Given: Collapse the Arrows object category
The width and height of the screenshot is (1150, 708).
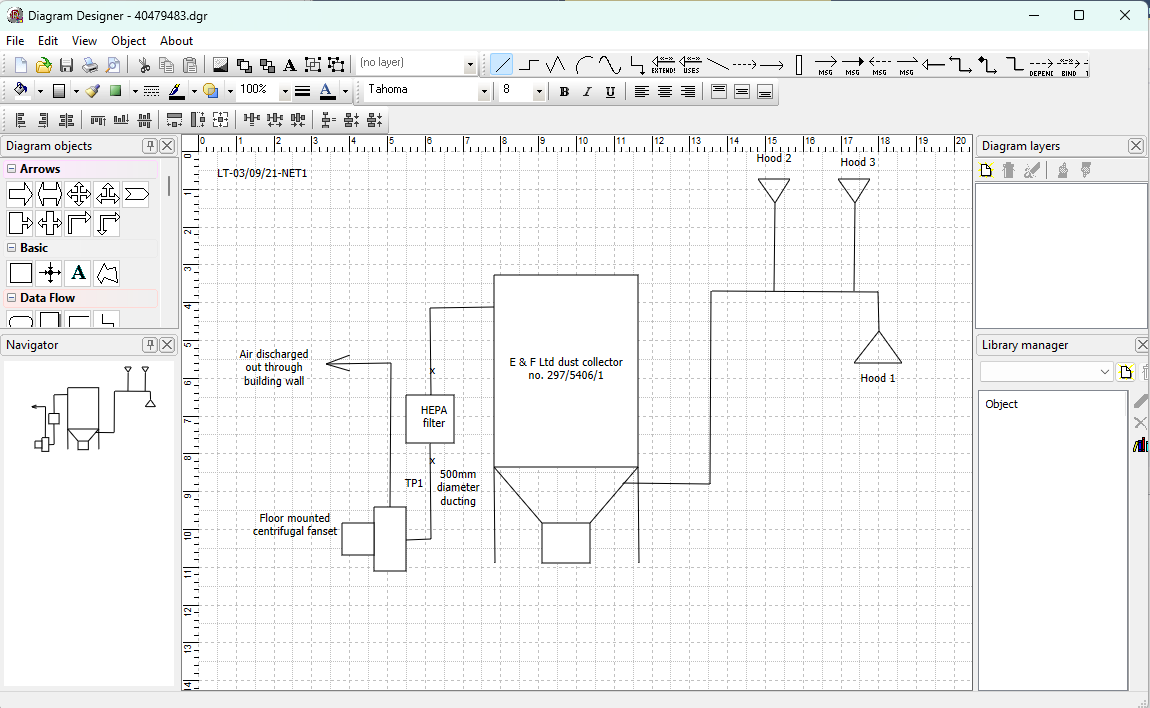Looking at the screenshot, I should coord(11,169).
